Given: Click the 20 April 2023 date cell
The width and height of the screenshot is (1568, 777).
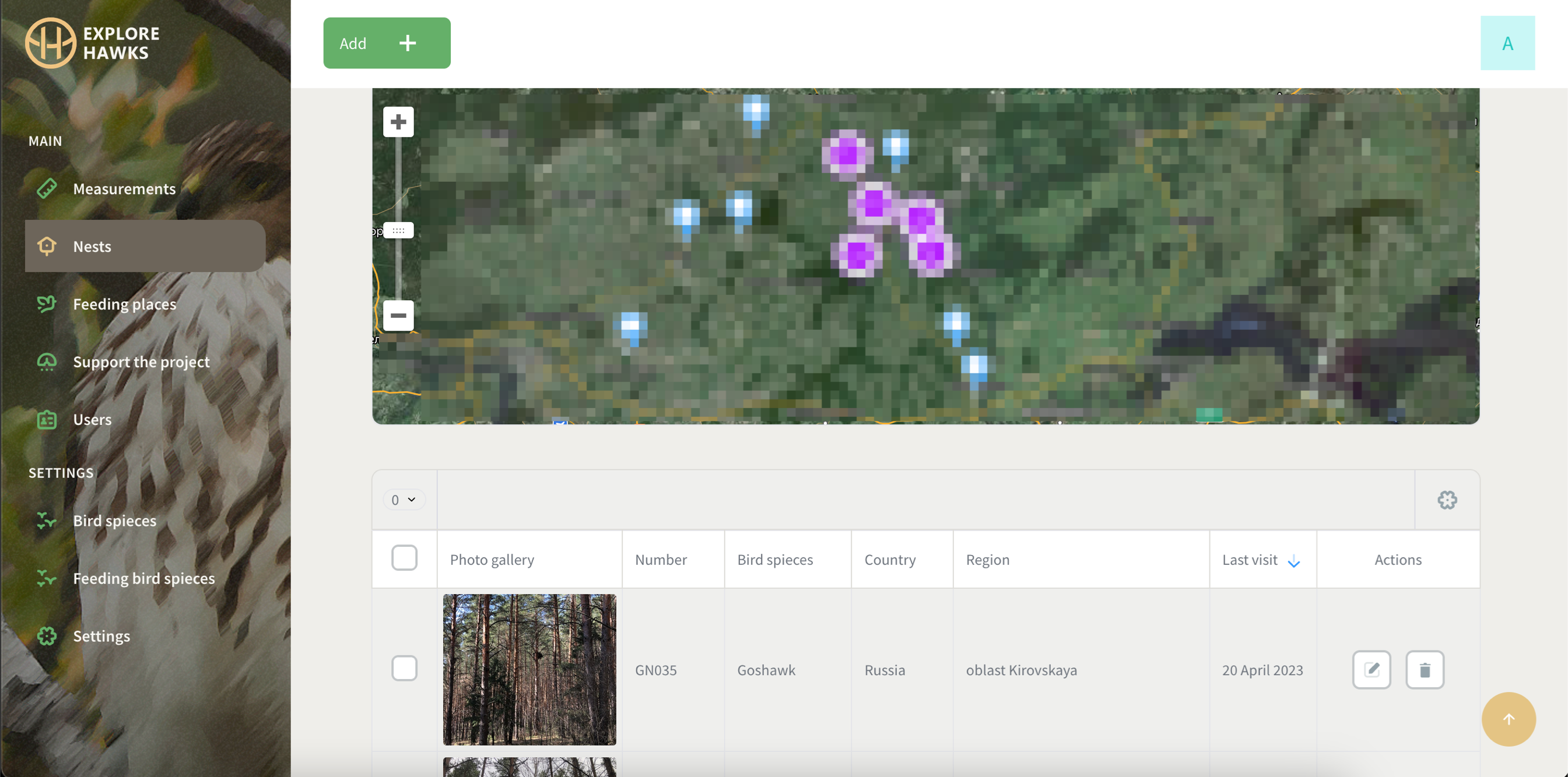Looking at the screenshot, I should [1262, 670].
